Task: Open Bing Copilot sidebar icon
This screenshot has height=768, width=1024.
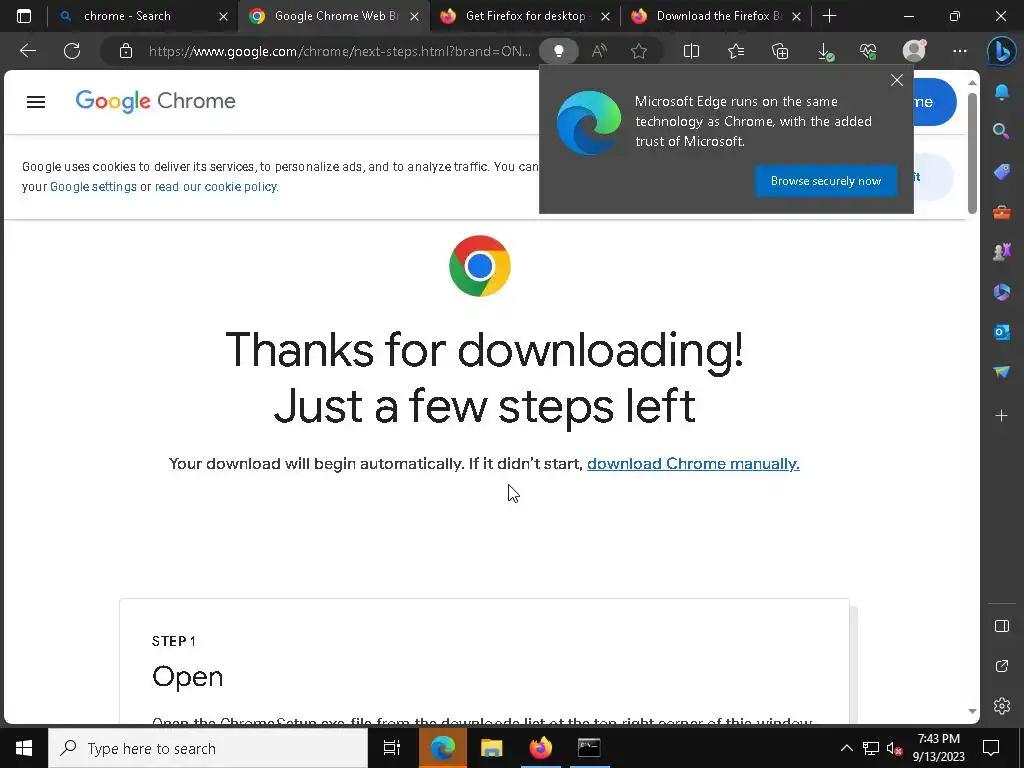Action: (1001, 52)
